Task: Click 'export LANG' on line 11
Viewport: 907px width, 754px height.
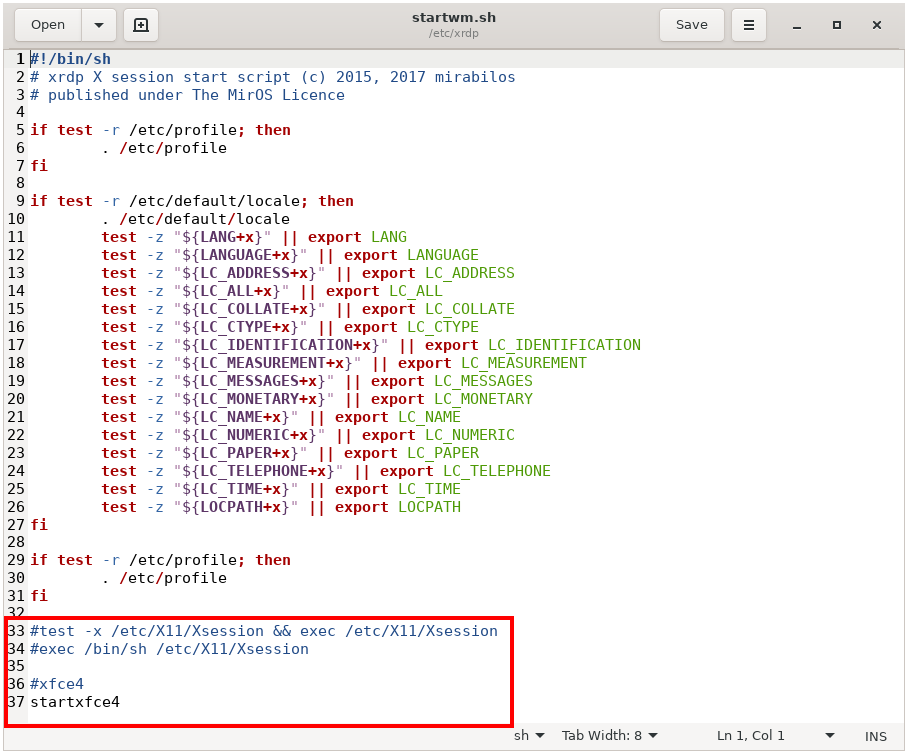Action: [x=357, y=237]
